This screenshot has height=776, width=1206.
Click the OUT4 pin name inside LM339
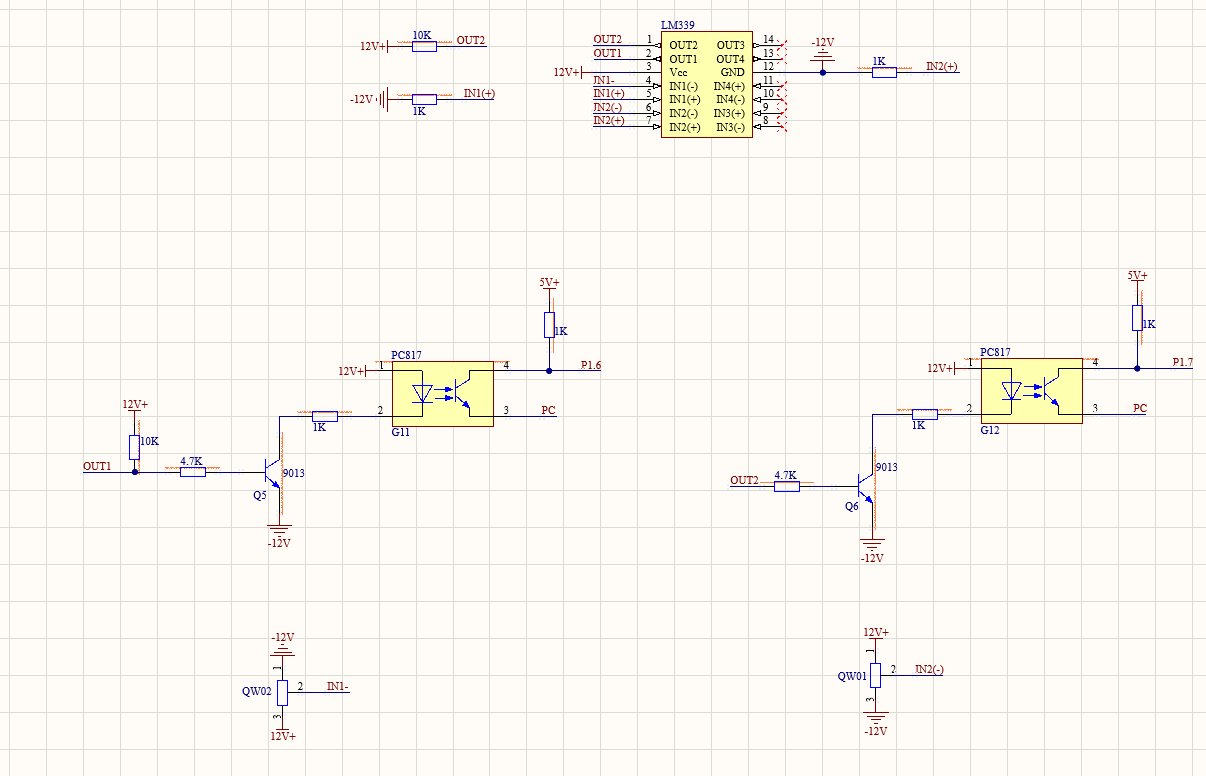pos(730,59)
